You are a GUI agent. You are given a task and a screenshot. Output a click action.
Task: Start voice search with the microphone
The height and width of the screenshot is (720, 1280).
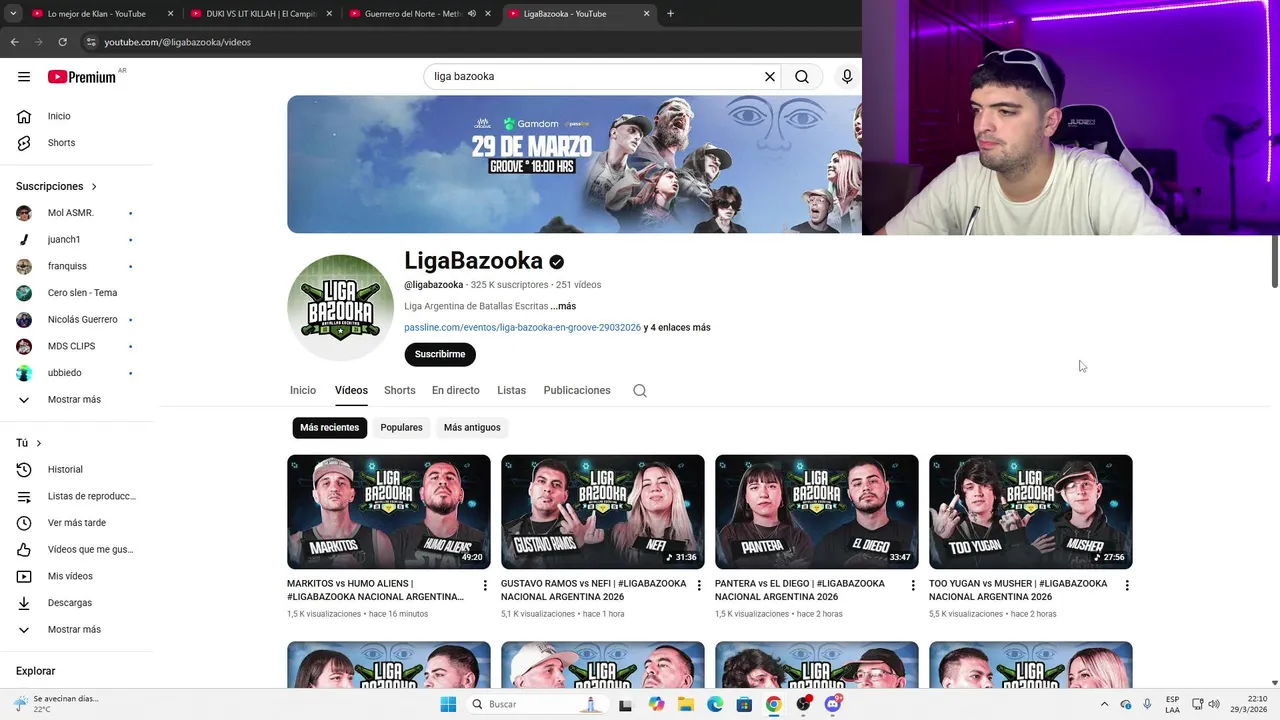847,76
